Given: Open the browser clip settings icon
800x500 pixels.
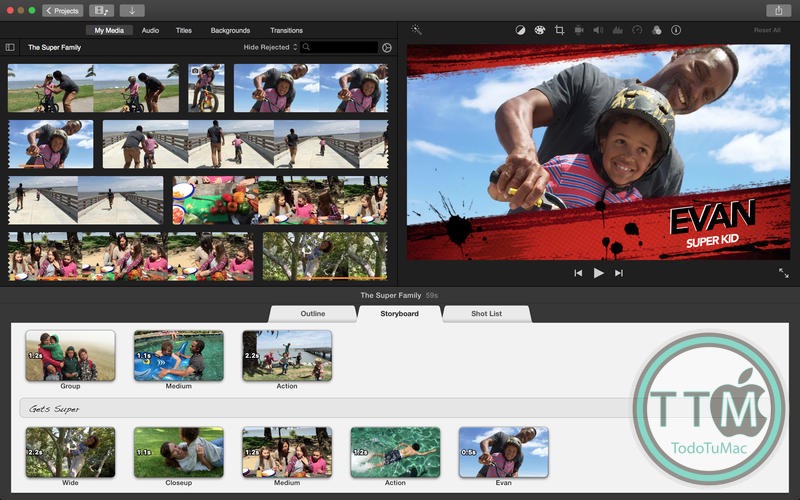Looking at the screenshot, I should click(x=387, y=47).
